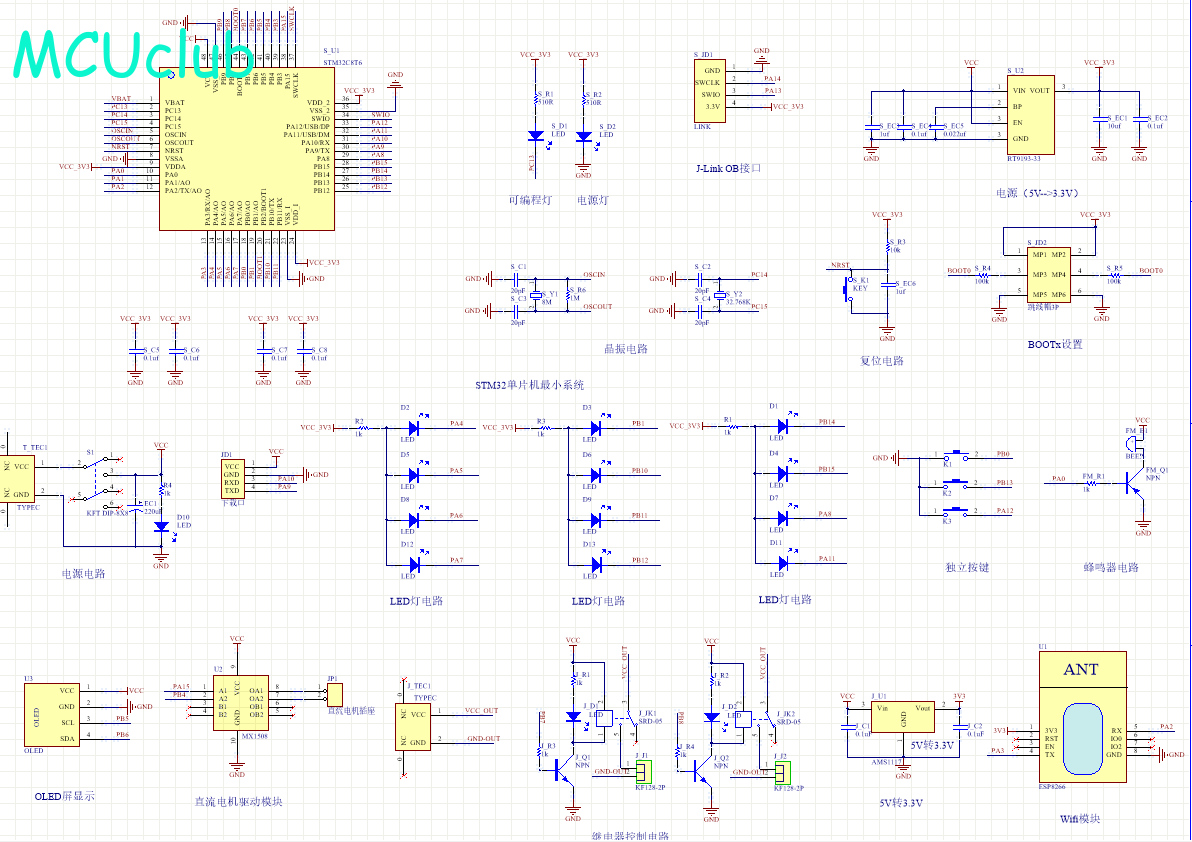Click the green KF128-2P terminal J_J1
Viewport: 1192px width, 842px height.
tap(644, 772)
